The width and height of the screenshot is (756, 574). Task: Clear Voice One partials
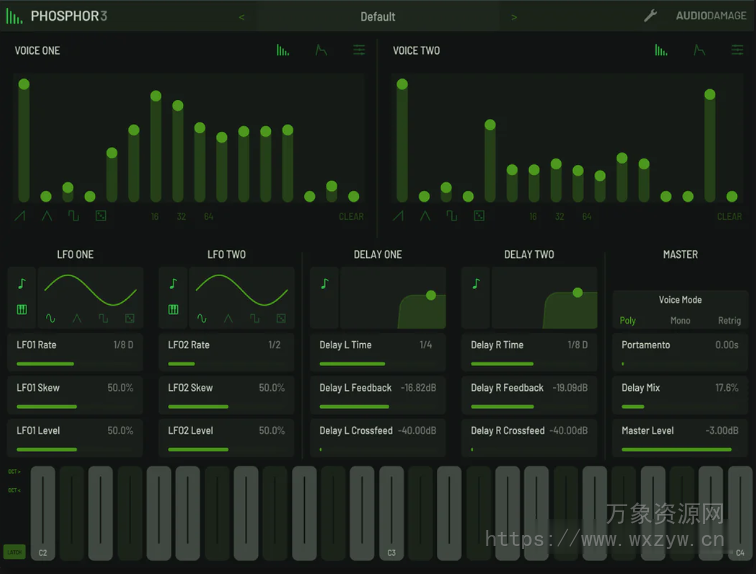(351, 217)
